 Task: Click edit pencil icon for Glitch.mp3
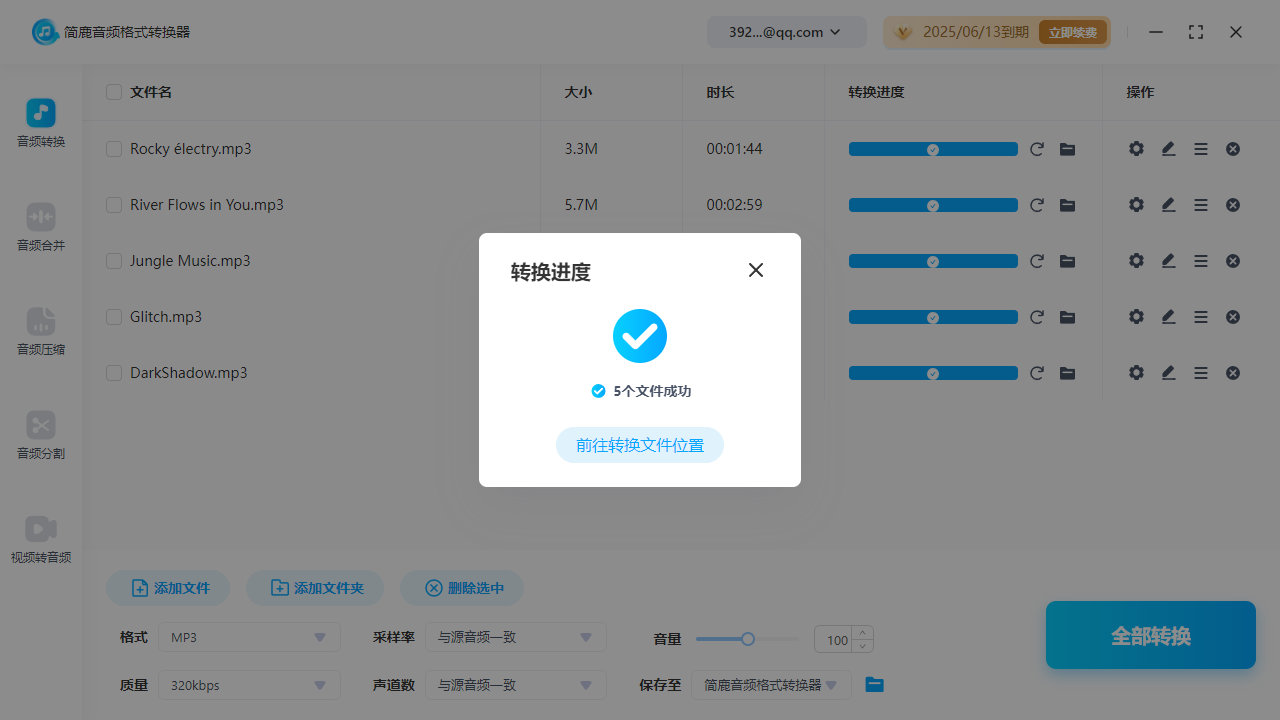pos(1168,317)
